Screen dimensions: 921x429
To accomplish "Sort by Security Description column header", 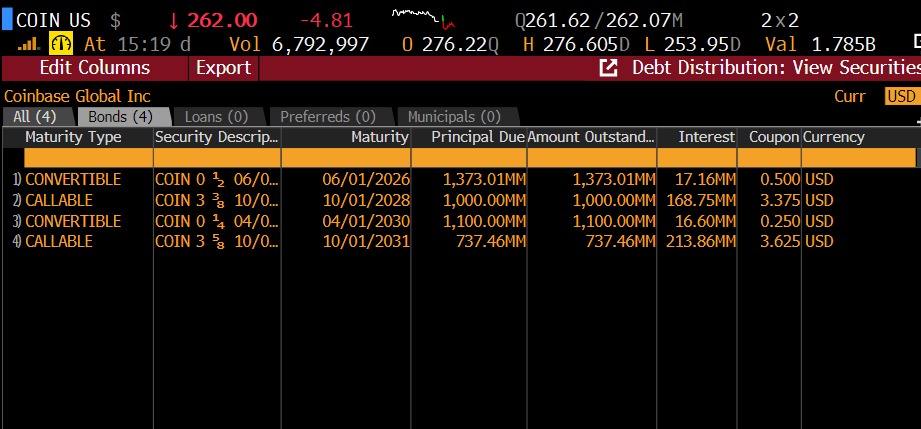I will point(217,138).
